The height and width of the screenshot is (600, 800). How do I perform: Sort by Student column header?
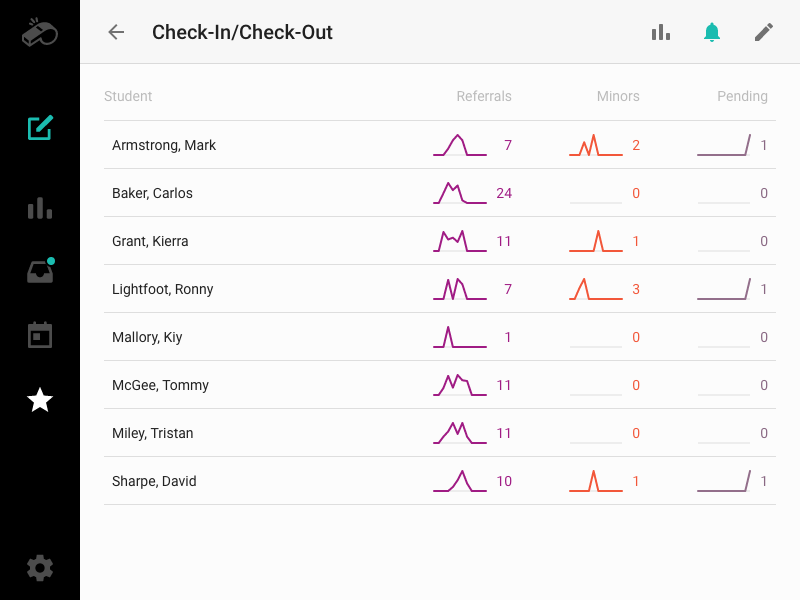click(x=128, y=97)
